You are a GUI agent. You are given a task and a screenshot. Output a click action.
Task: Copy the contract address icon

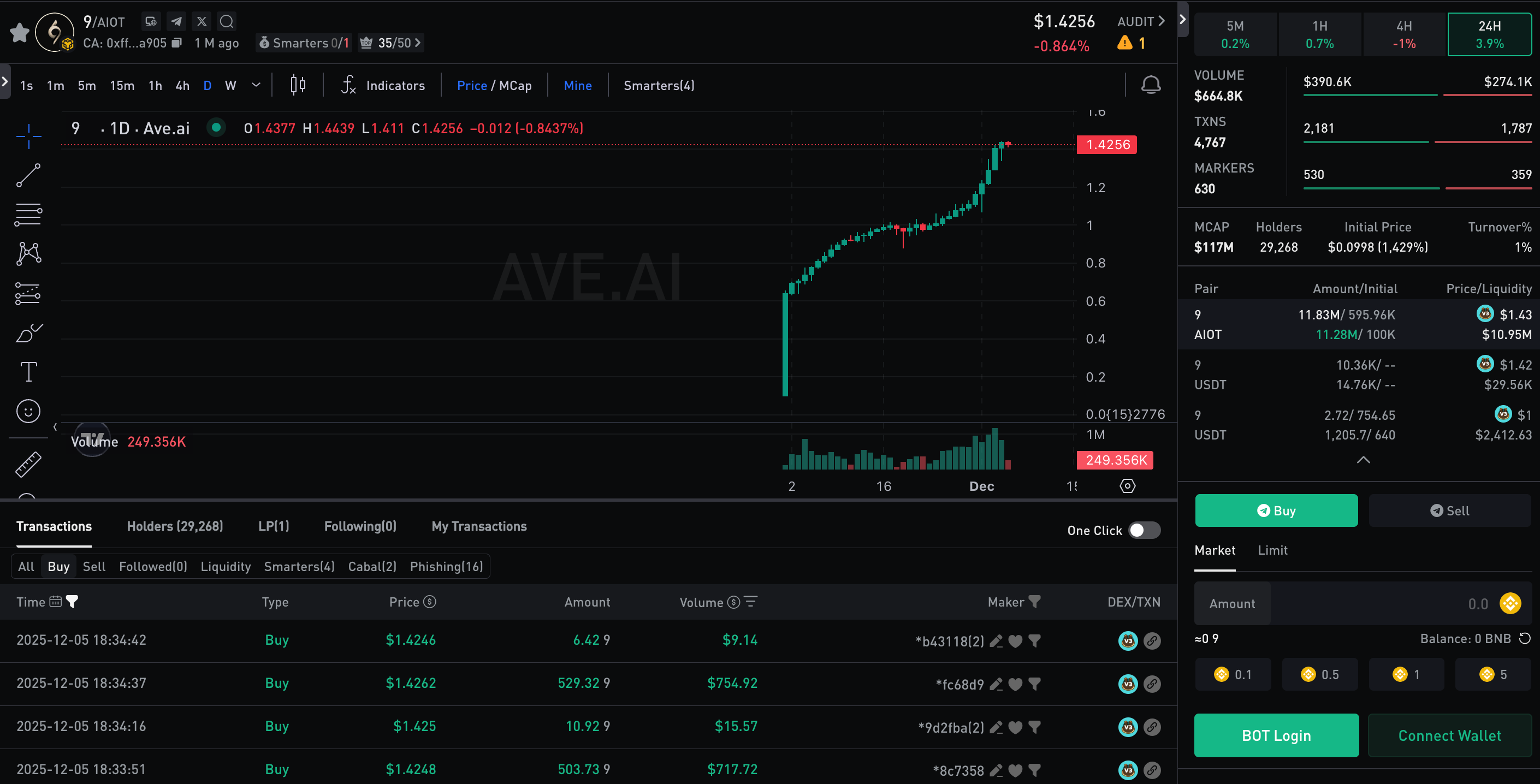[177, 43]
